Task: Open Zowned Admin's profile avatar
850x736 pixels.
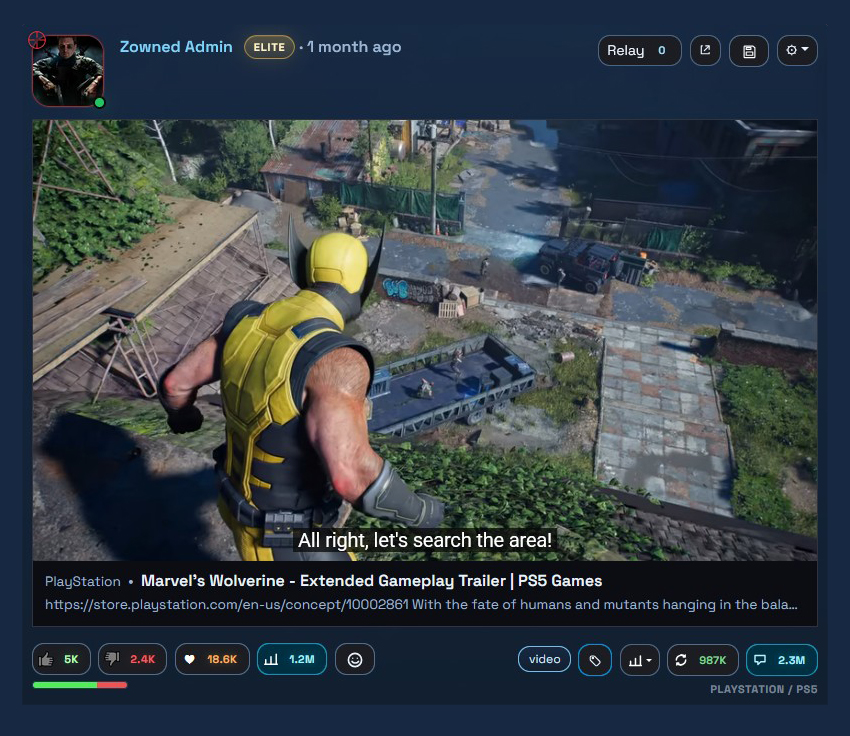Action: tap(68, 71)
